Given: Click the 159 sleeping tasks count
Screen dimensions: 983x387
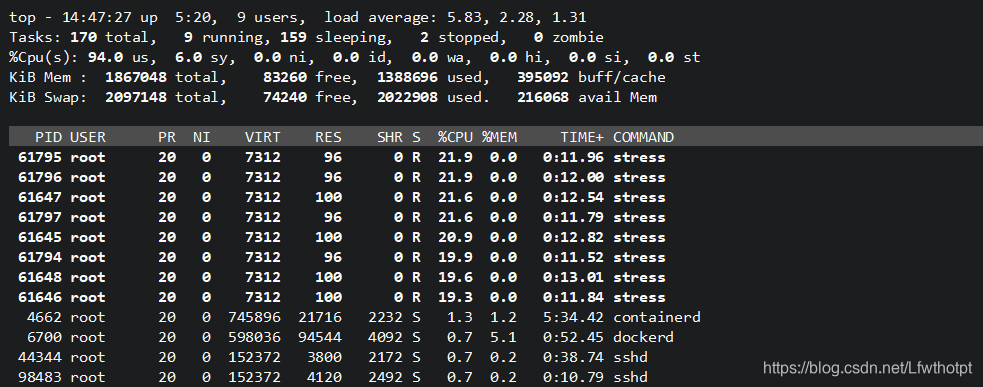Looking at the screenshot, I should 293,37.
